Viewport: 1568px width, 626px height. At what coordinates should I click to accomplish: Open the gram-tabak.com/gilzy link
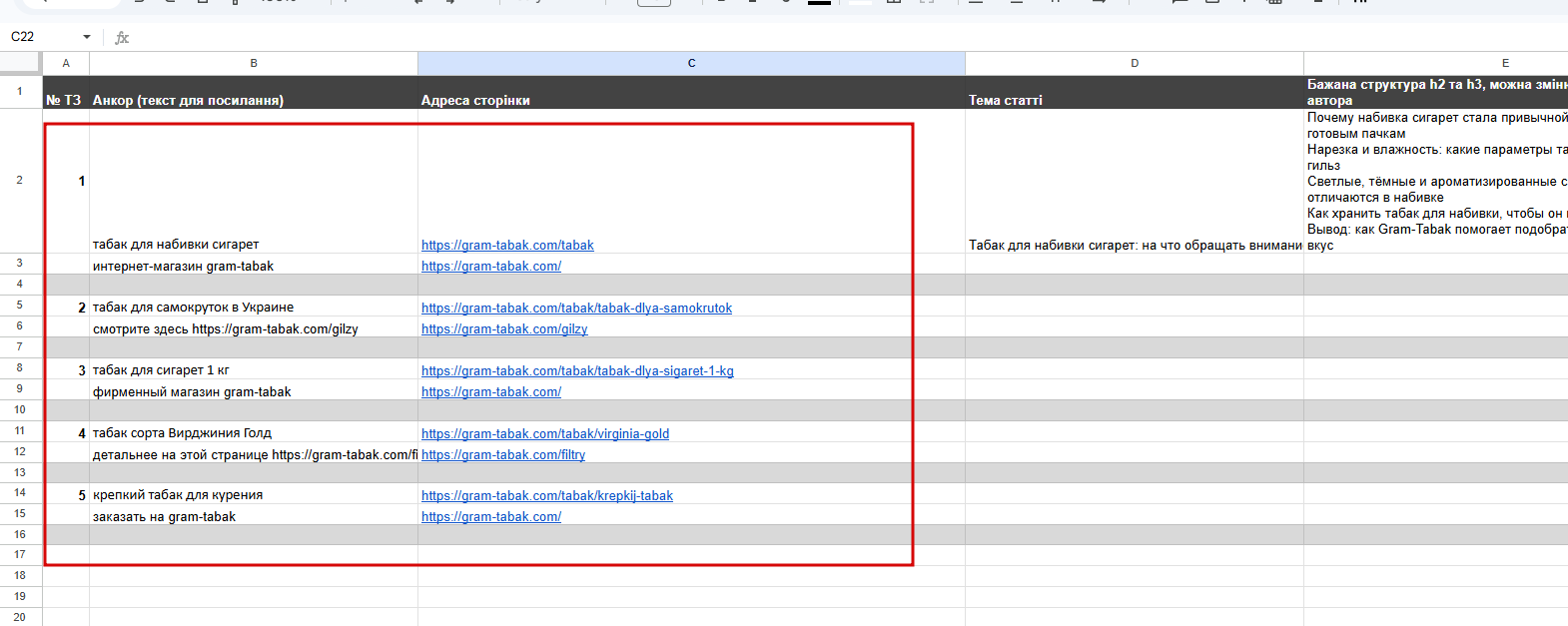[x=504, y=328]
